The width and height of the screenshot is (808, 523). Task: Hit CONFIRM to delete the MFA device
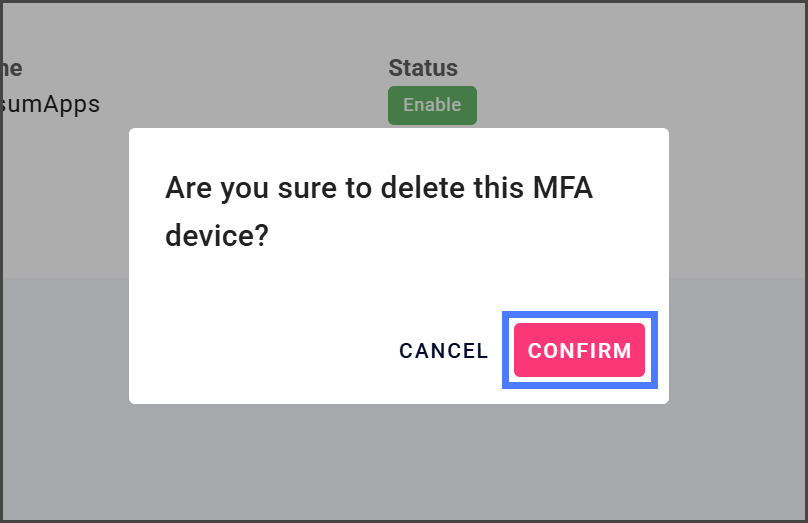pos(579,350)
